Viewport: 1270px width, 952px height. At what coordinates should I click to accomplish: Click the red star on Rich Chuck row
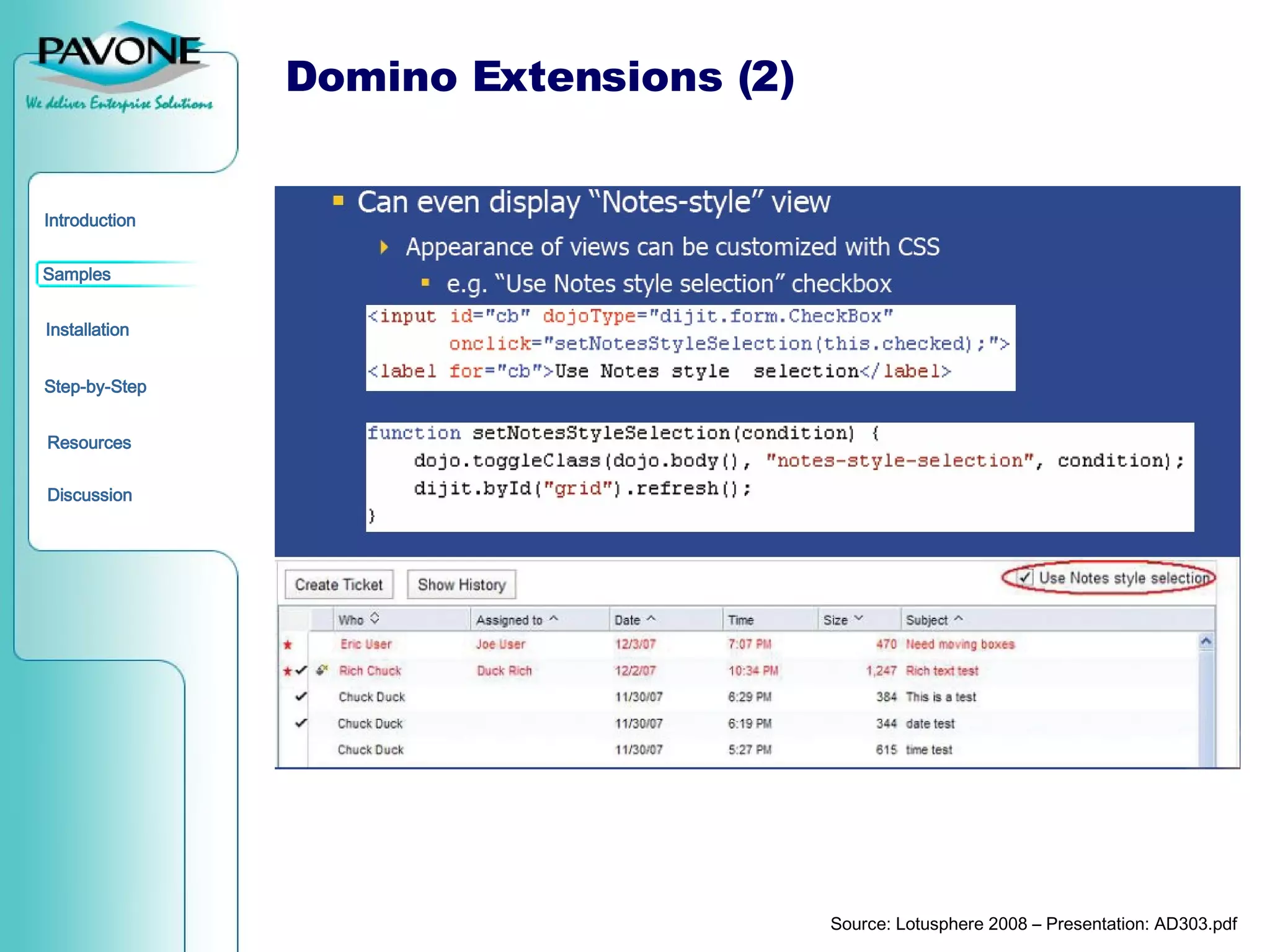tap(288, 671)
